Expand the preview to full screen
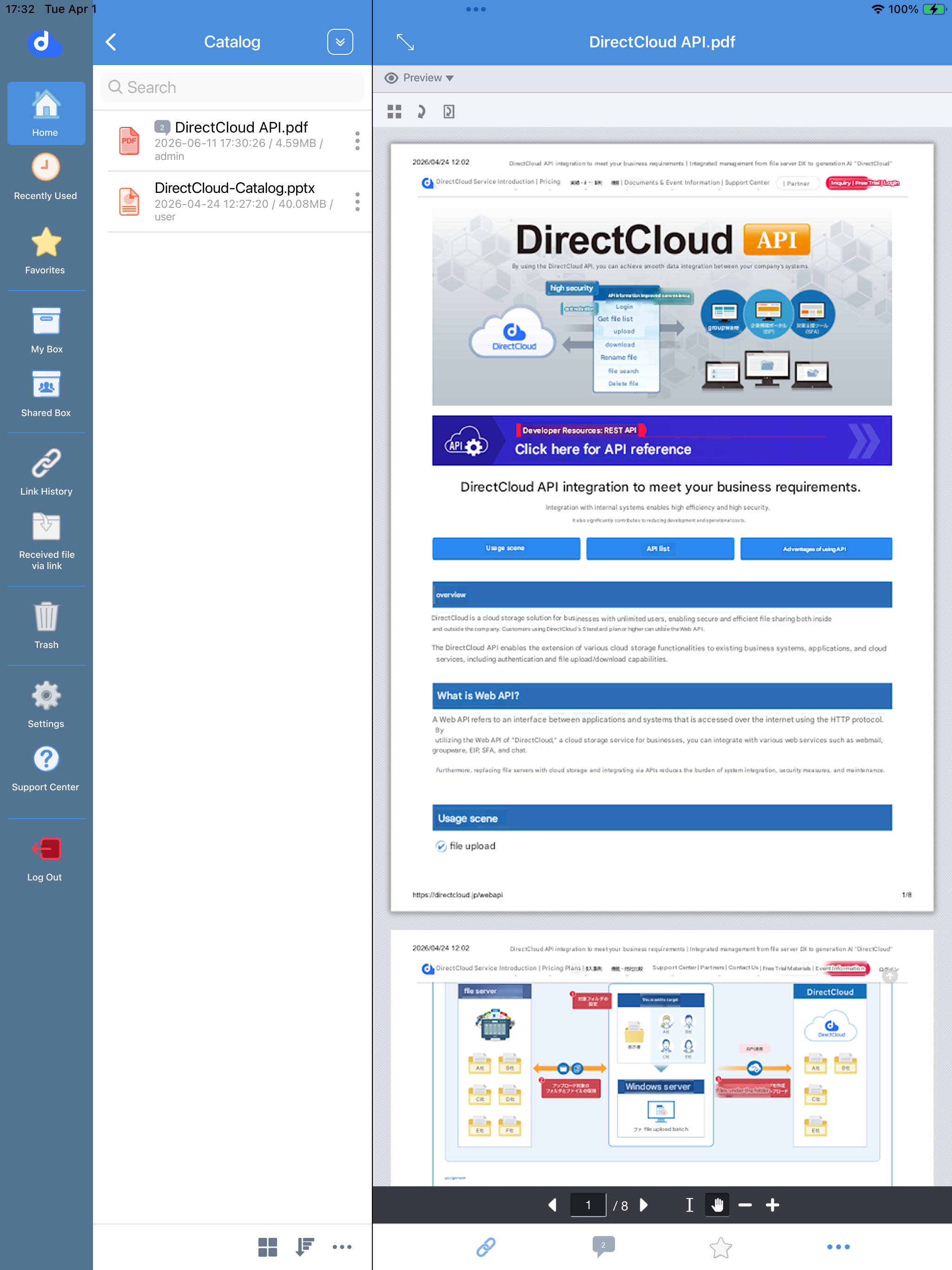The height and width of the screenshot is (1270, 952). click(x=405, y=42)
